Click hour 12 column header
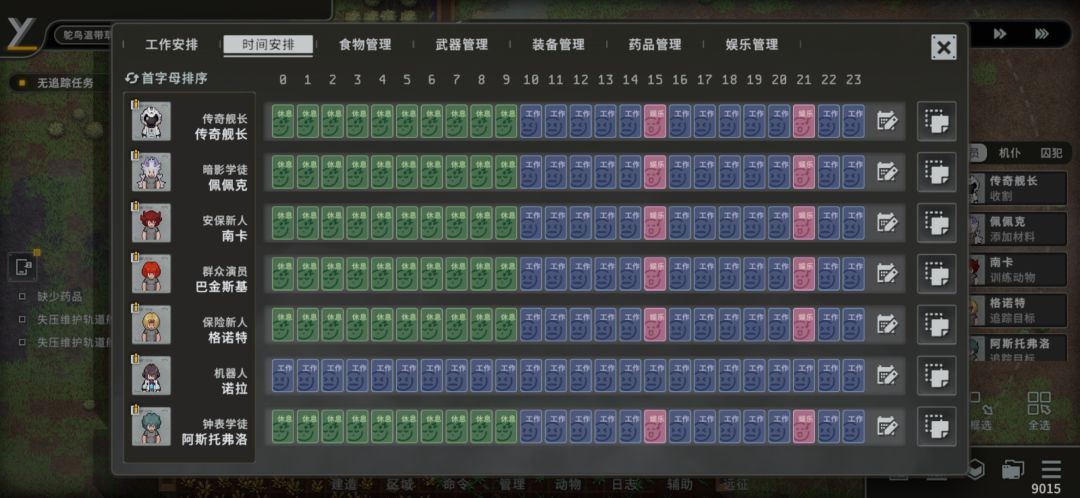 pyautogui.click(x=581, y=80)
